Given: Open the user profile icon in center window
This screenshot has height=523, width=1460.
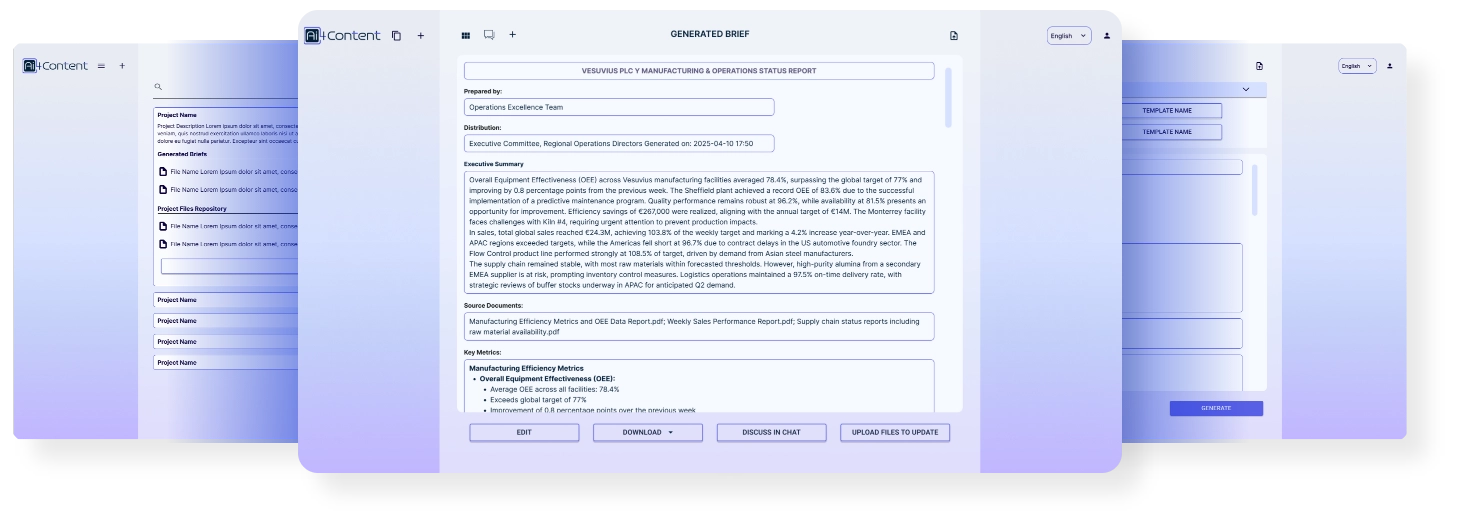Looking at the screenshot, I should click(1106, 36).
